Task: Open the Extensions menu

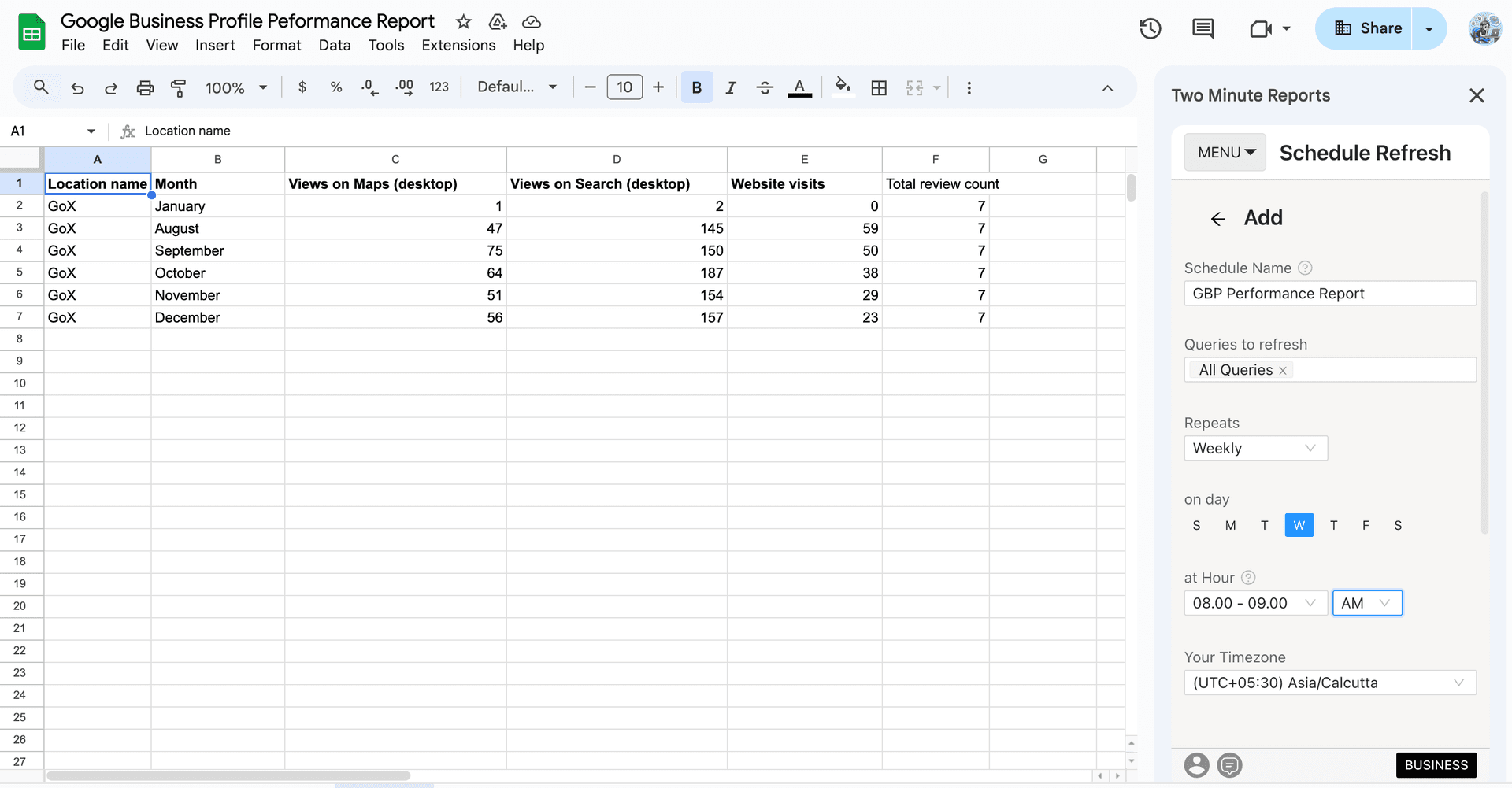Action: click(x=458, y=45)
